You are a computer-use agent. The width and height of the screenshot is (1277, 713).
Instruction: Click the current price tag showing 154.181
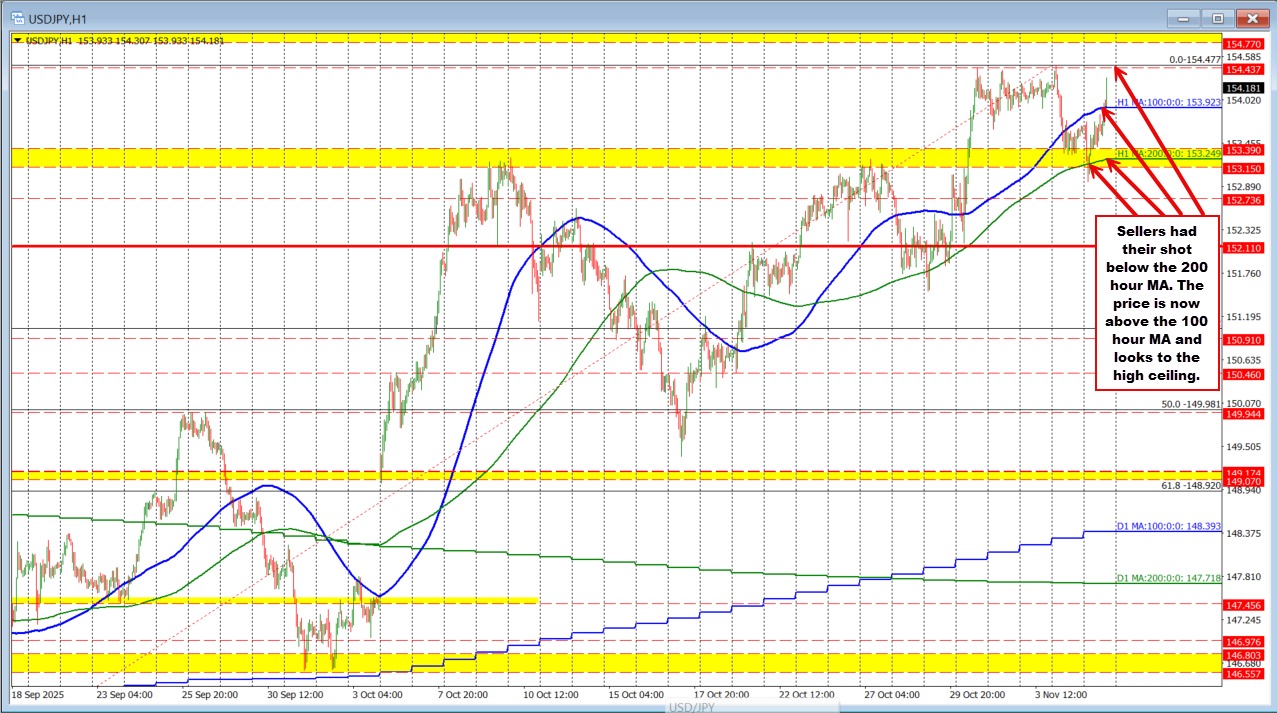point(1243,88)
